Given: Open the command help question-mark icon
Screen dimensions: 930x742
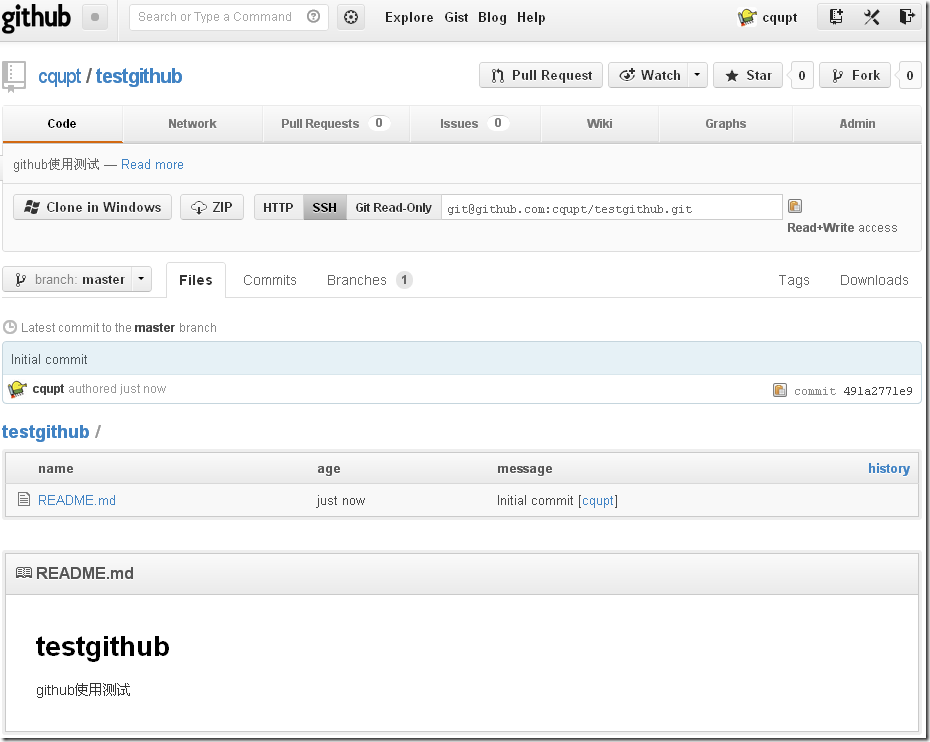Looking at the screenshot, I should point(313,17).
